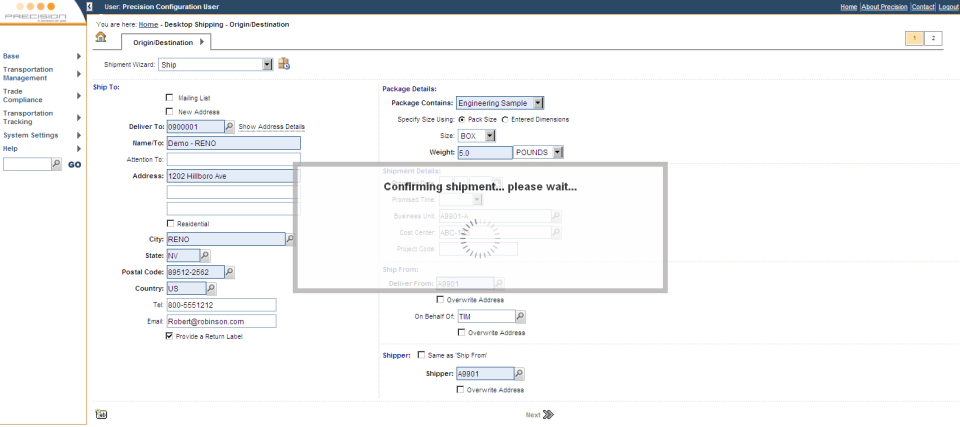Click On Behalf Of field

(486, 316)
